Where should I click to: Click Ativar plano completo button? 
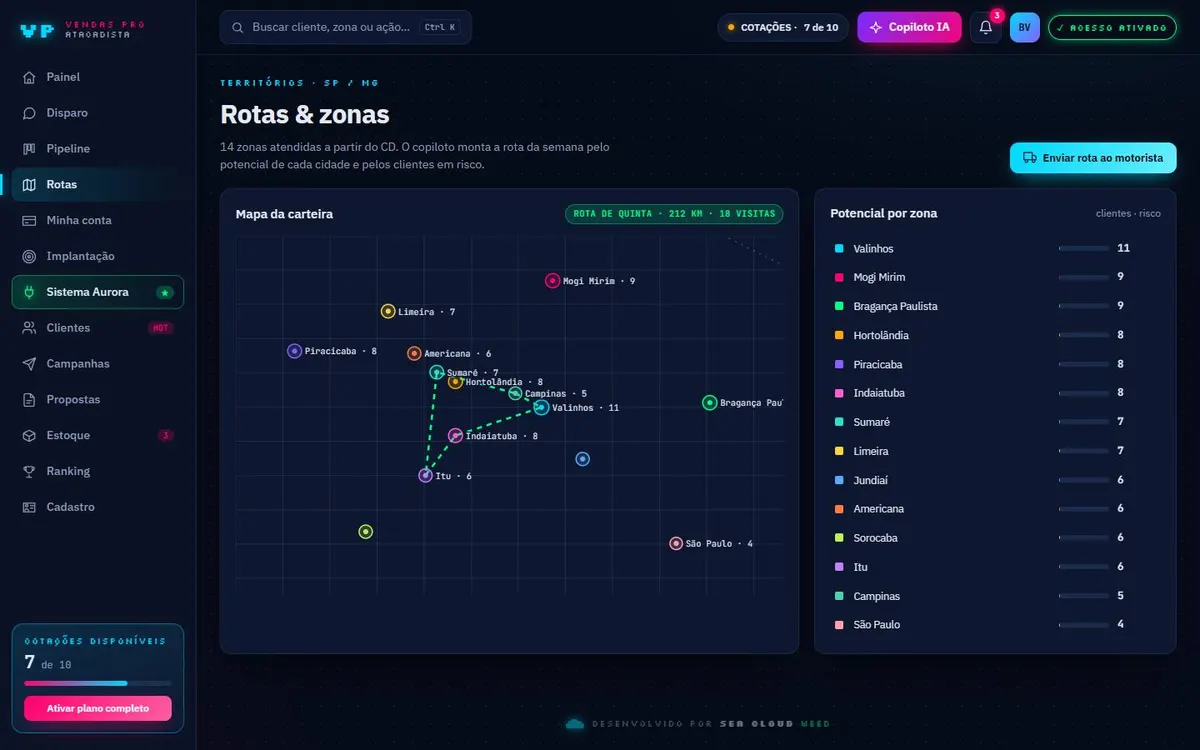click(x=98, y=708)
